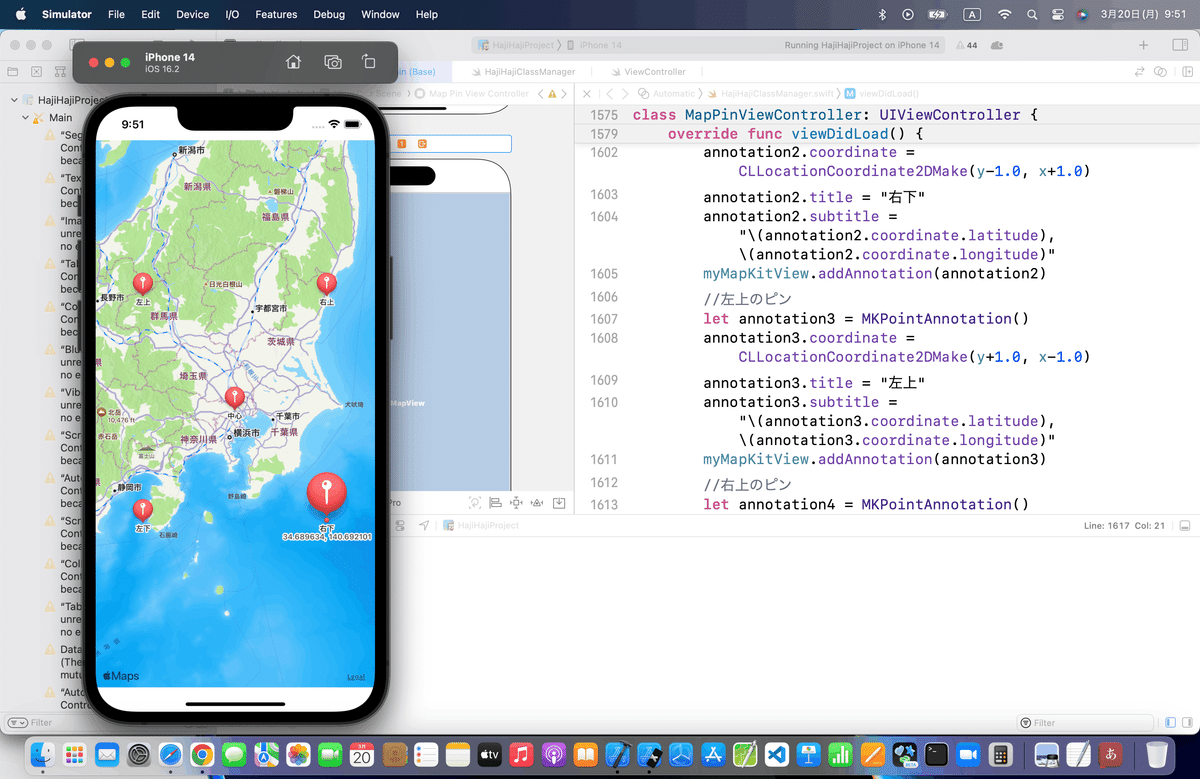Viewport: 1200px width, 779px height.
Task: Click the //左上のピン comment line
Action: [x=747, y=299]
